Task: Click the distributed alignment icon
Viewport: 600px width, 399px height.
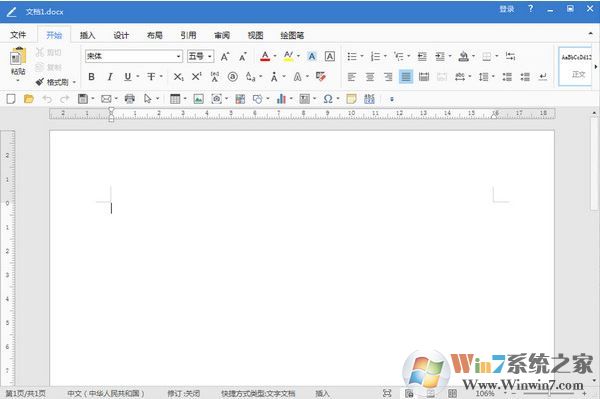Action: [x=424, y=77]
